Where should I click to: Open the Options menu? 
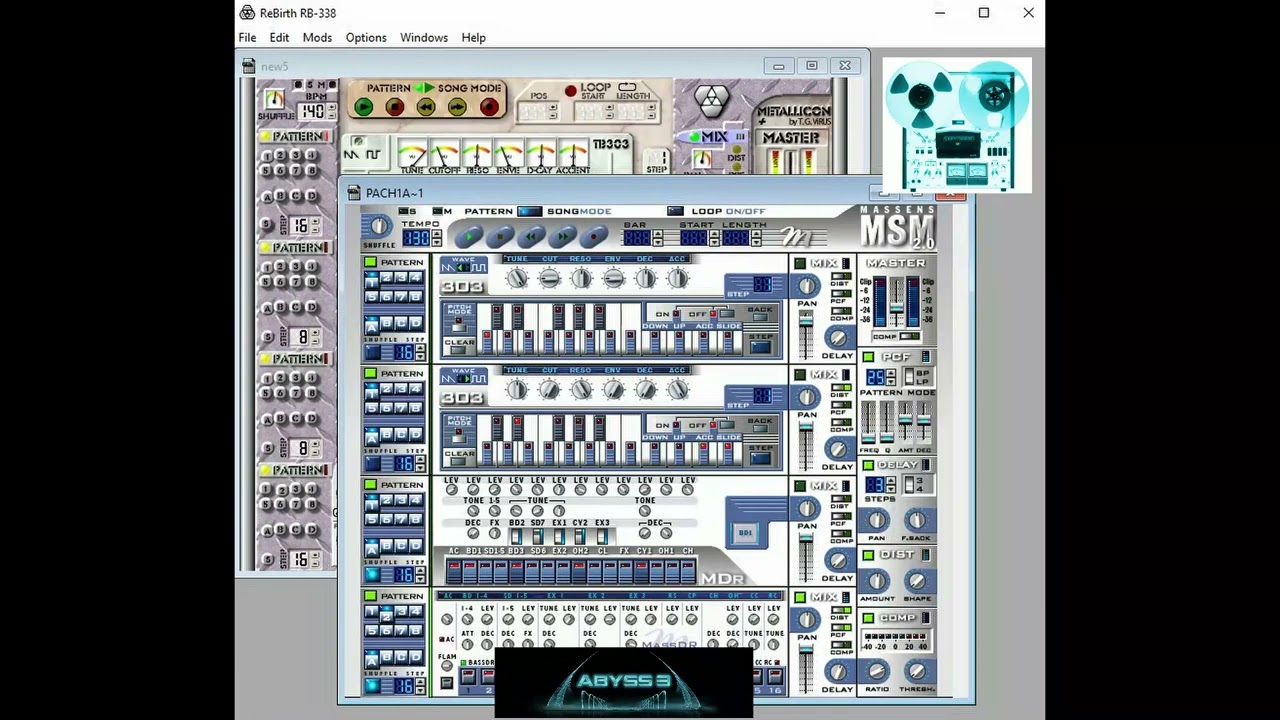point(366,38)
